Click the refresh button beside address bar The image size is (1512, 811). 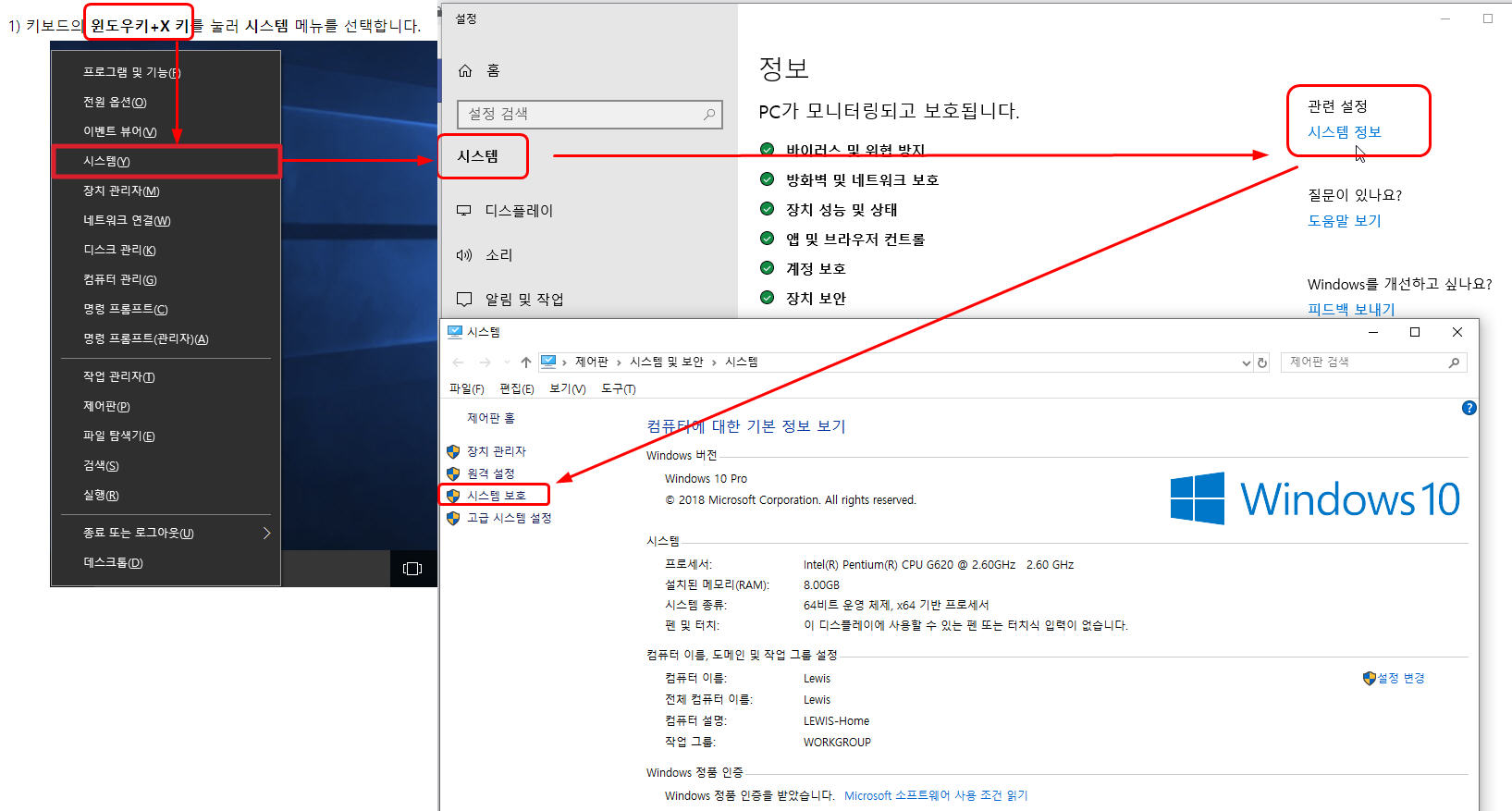point(1261,362)
